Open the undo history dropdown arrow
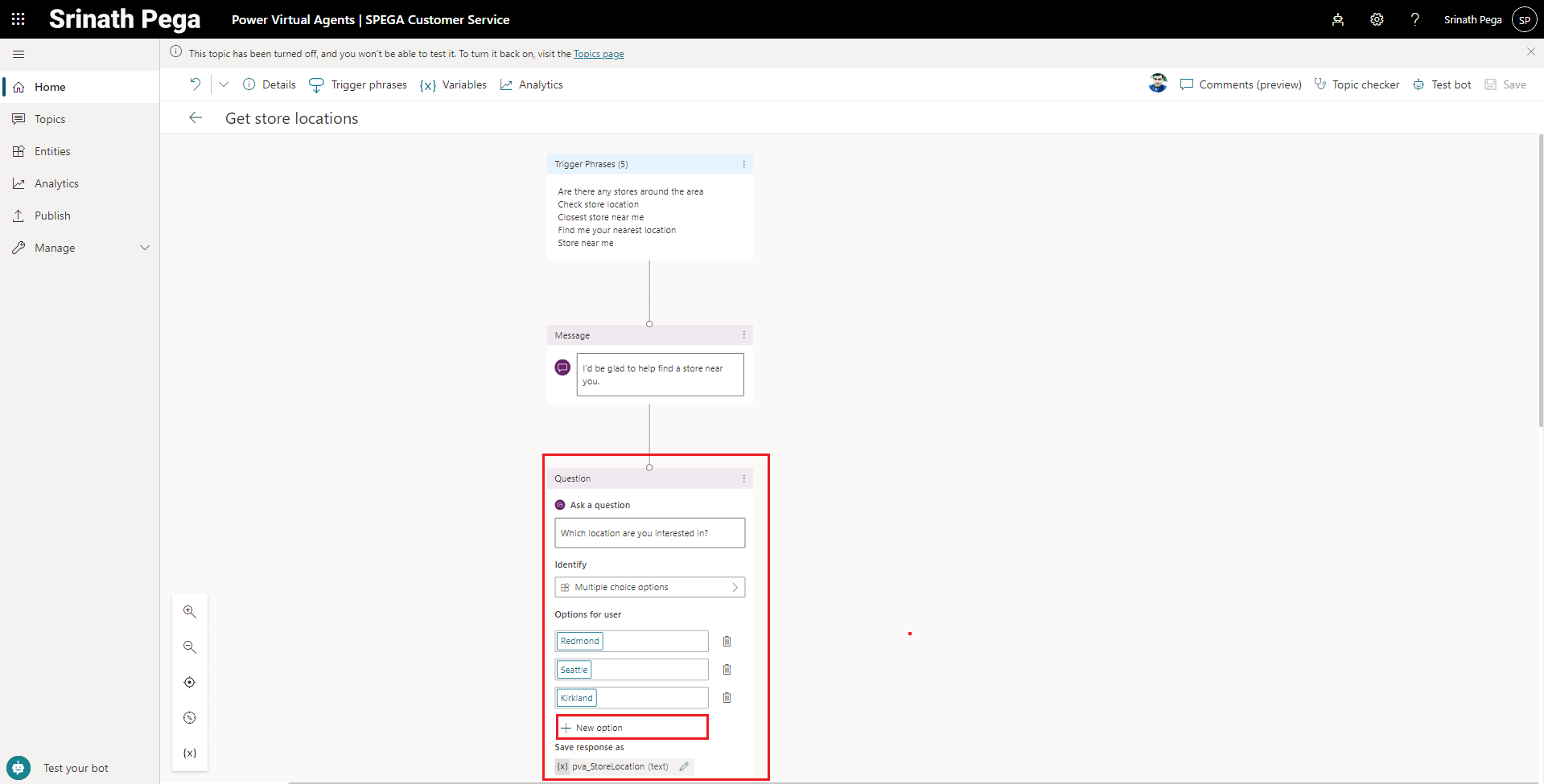1544x784 pixels. [224, 84]
